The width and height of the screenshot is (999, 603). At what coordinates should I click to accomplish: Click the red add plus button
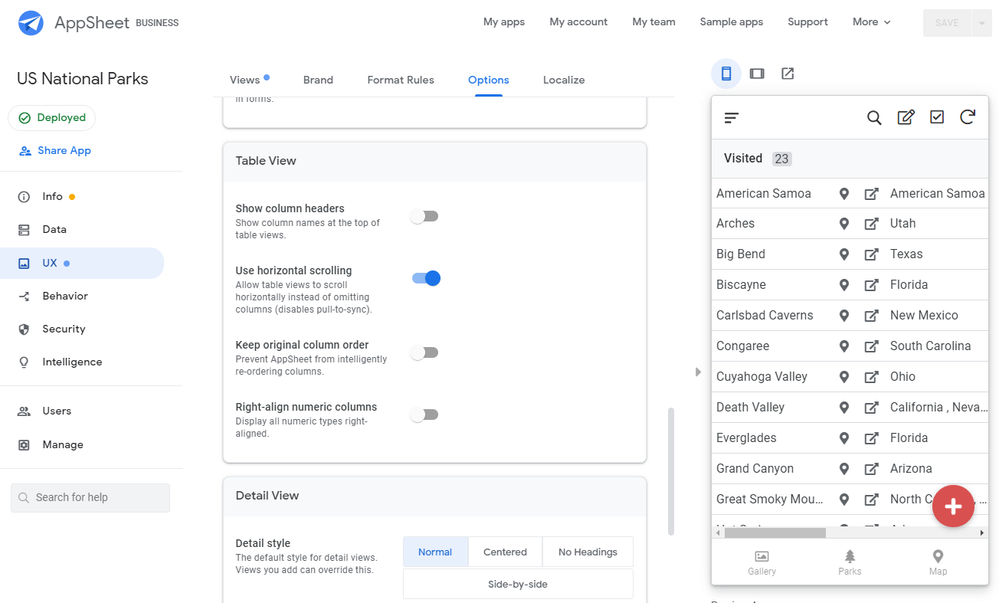tap(953, 506)
